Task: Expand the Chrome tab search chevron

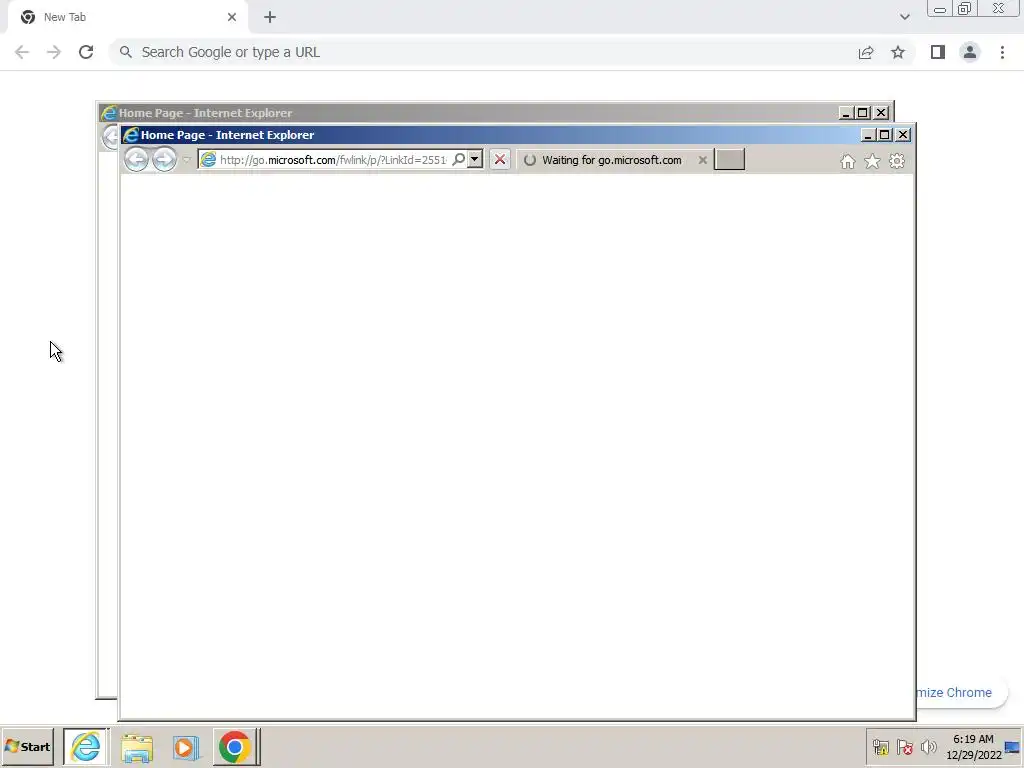Action: coord(904,17)
